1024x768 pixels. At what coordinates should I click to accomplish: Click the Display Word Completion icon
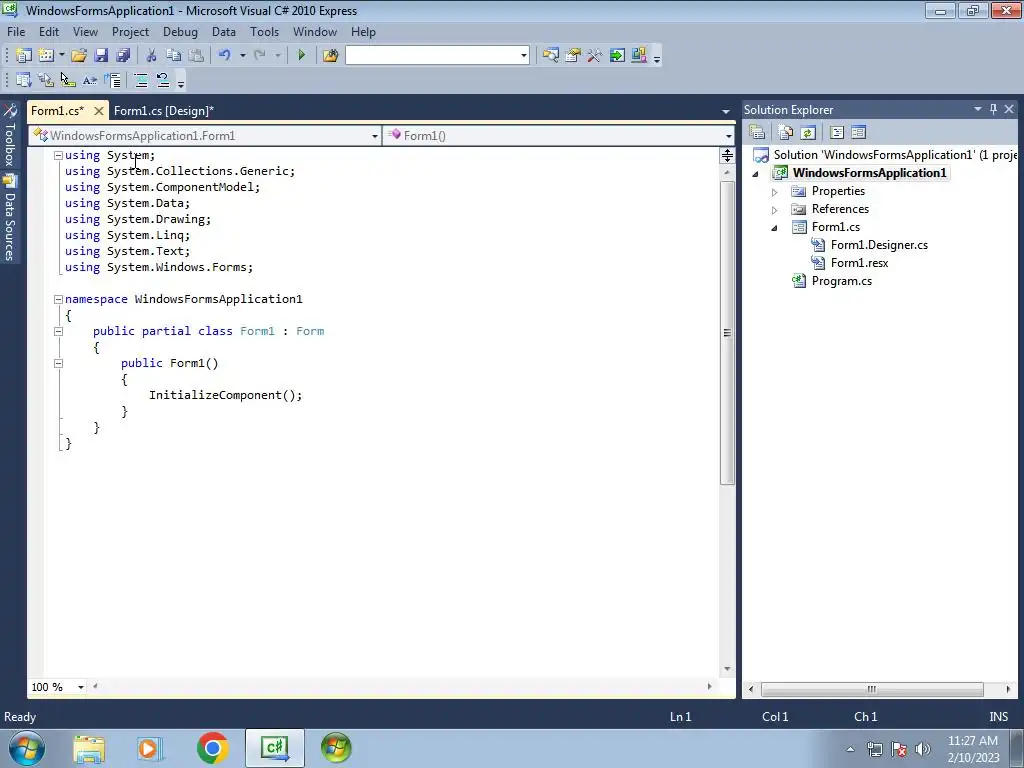90,80
